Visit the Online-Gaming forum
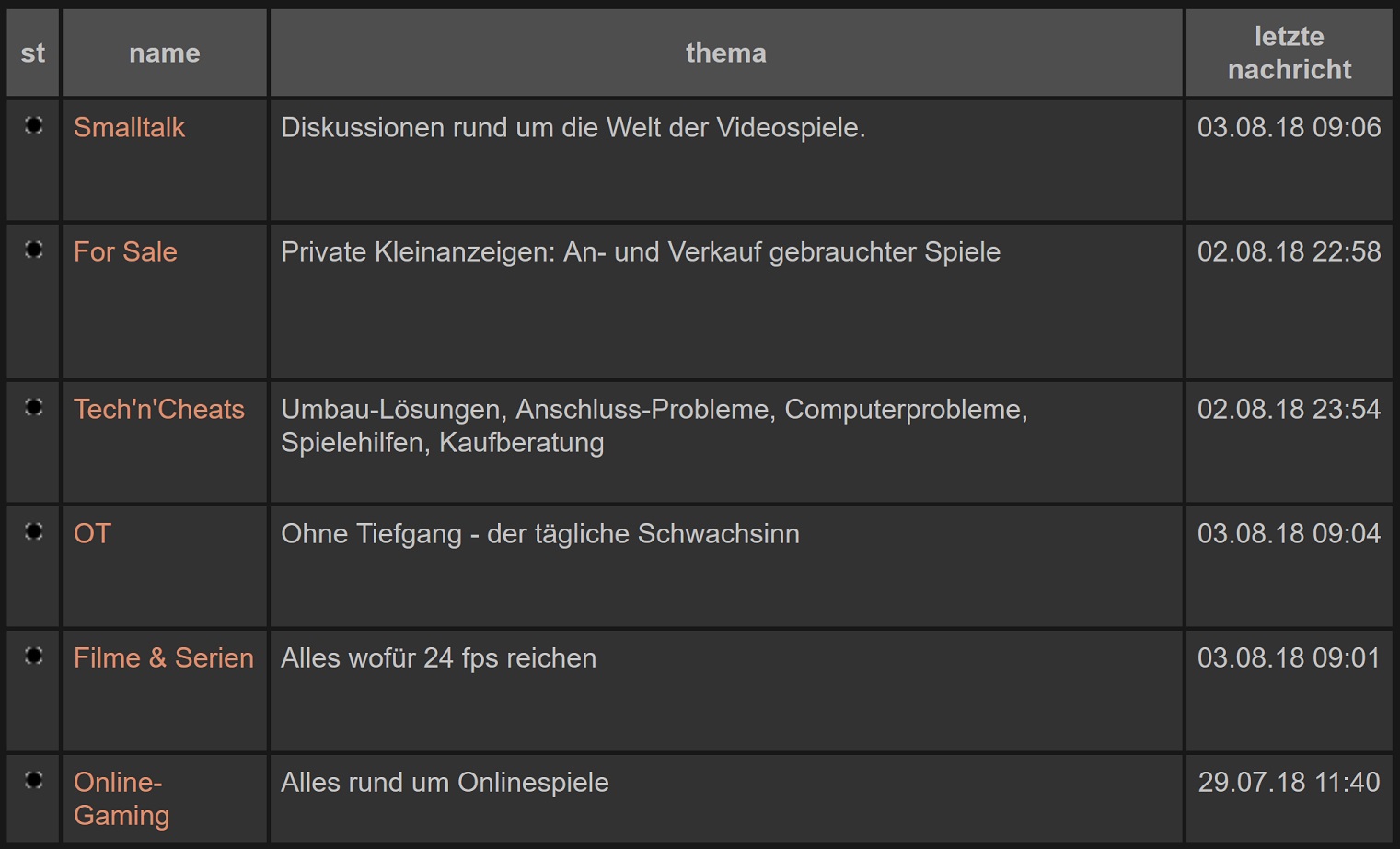Image resolution: width=1400 pixels, height=849 pixels. point(121,798)
